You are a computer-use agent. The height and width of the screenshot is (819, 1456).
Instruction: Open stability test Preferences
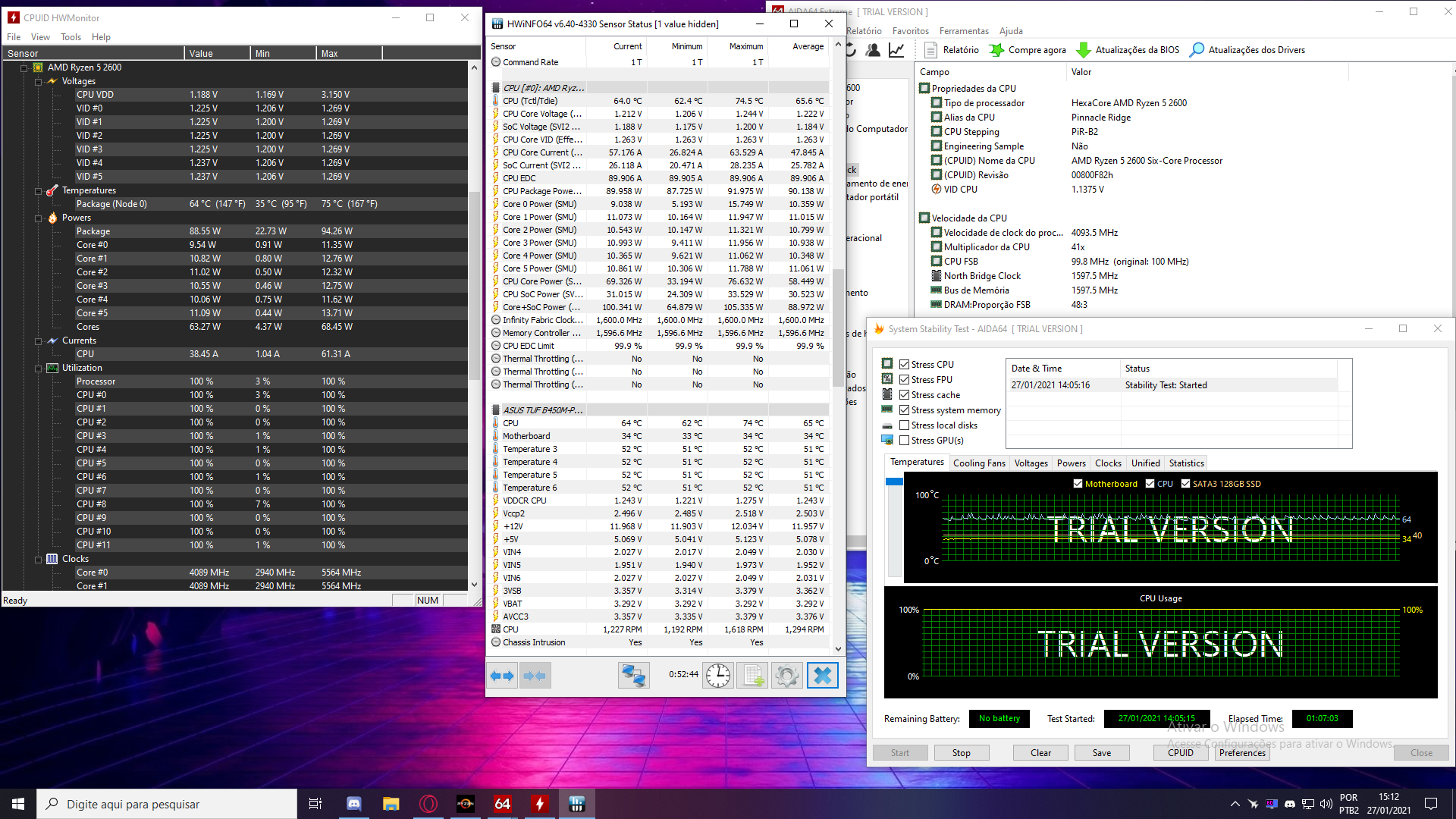1242,753
